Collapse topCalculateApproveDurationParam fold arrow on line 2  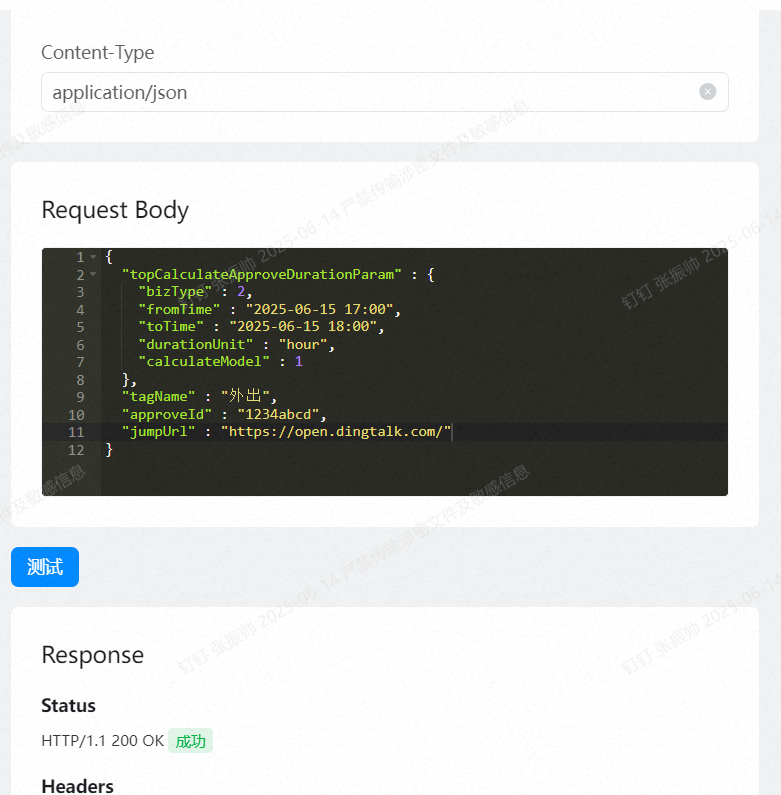tap(93, 274)
